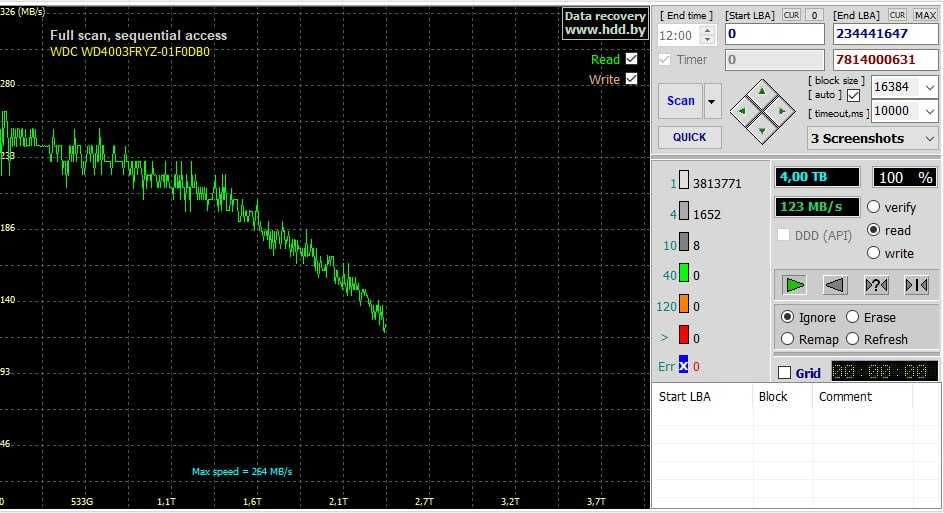944x513 pixels.
Task: Click the navigation pad right arrow
Action: click(x=783, y=111)
